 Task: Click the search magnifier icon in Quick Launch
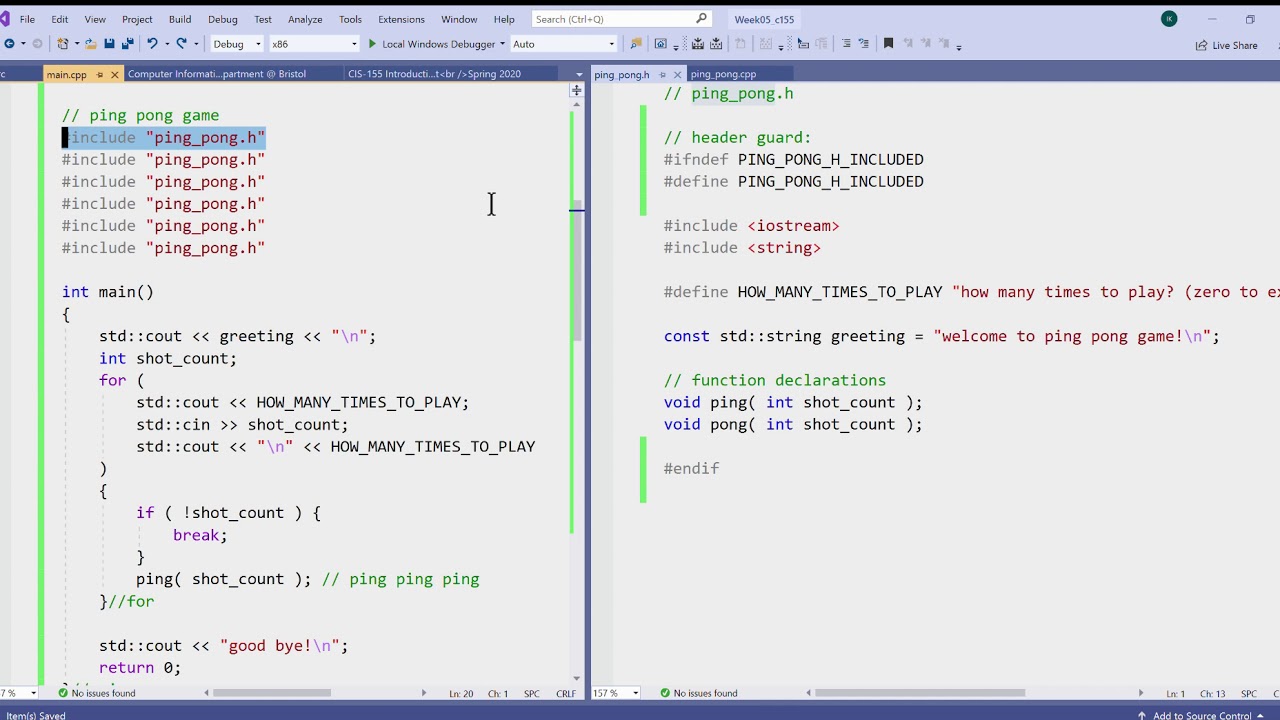pyautogui.click(x=701, y=18)
